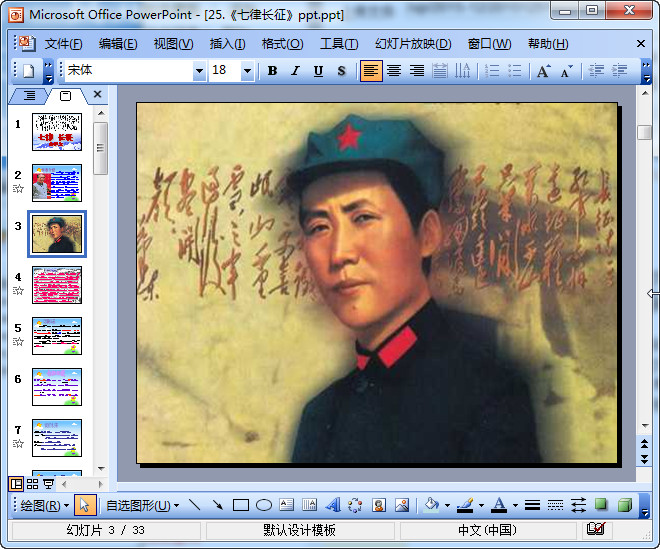Click the Increase Indent icon
Image resolution: width=660 pixels, height=549 pixels.
click(620, 71)
